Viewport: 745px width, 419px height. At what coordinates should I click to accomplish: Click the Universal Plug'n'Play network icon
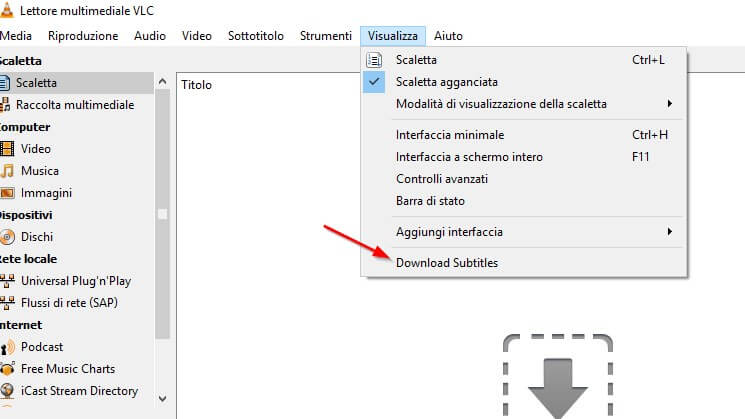7,281
